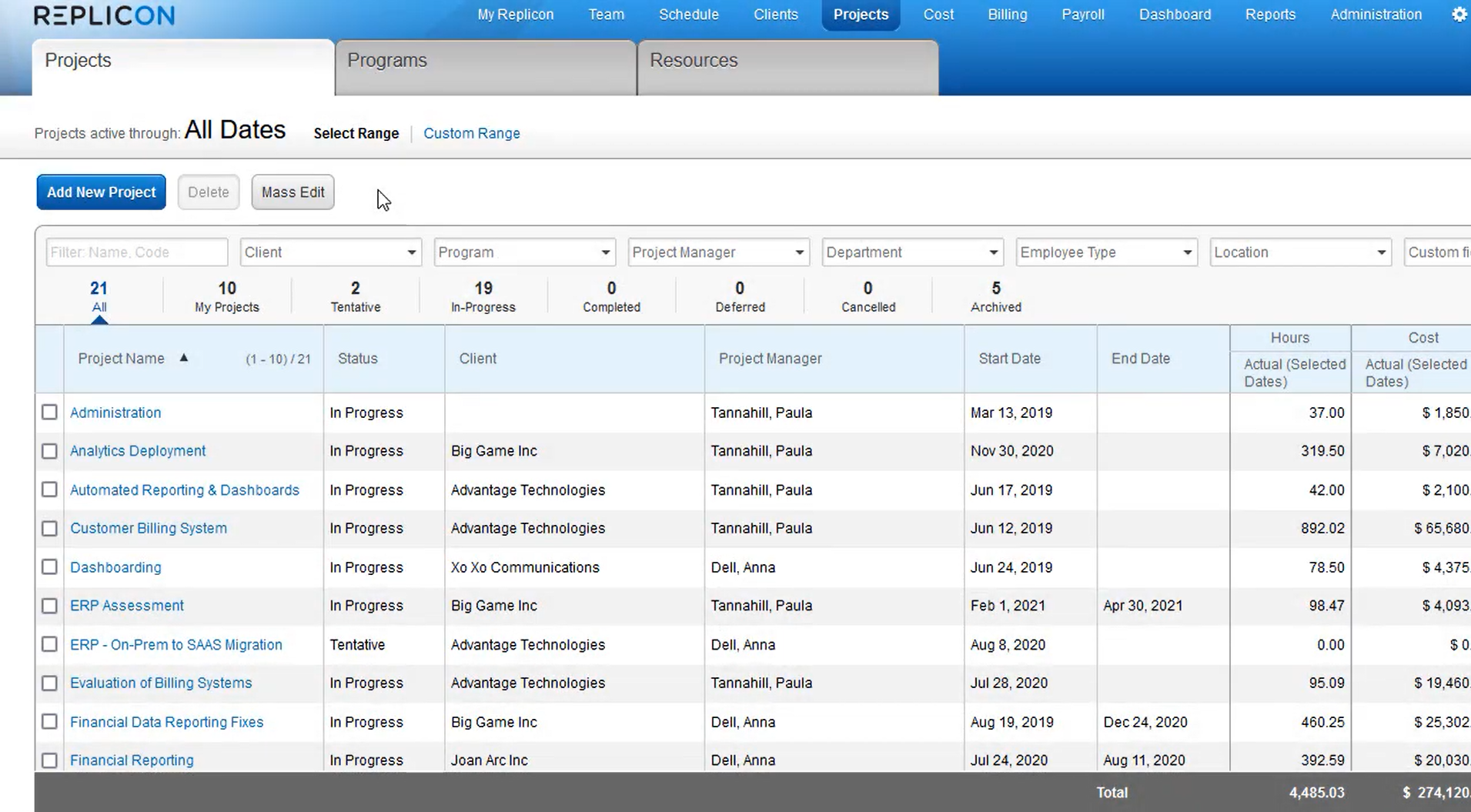Viewport: 1471px width, 812px height.
Task: Expand the Client filter dropdown
Action: pos(330,252)
